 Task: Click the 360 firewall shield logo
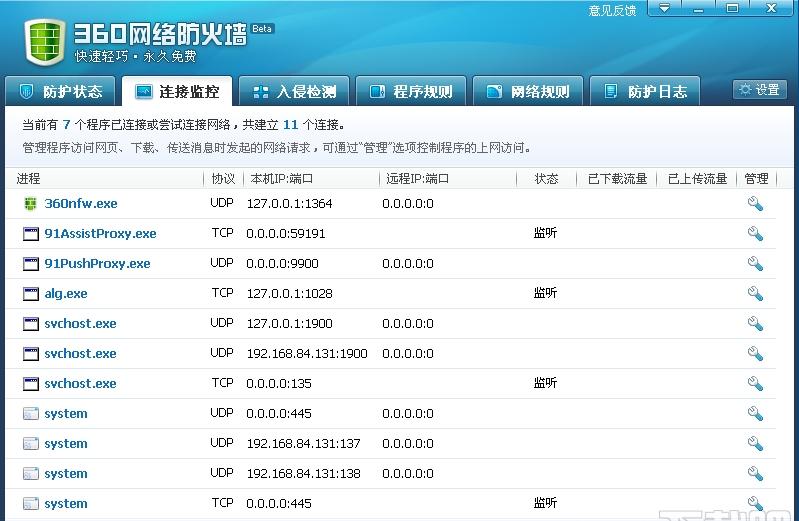point(45,42)
